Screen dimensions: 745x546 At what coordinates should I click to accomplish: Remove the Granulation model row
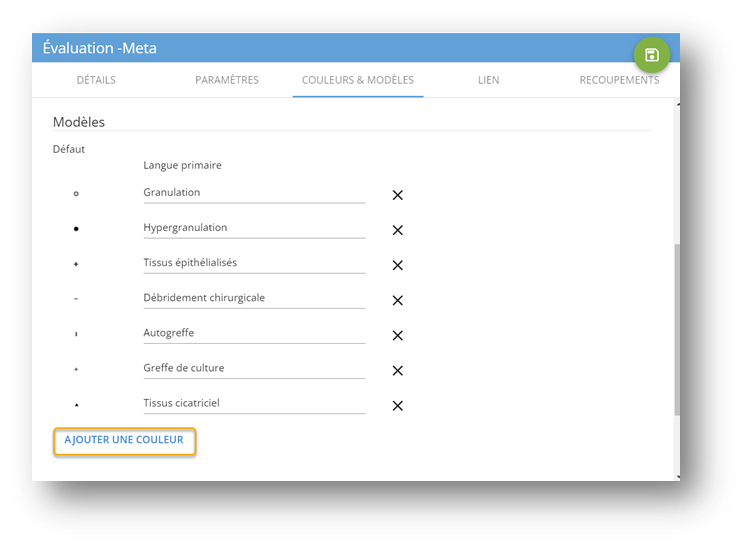(397, 195)
